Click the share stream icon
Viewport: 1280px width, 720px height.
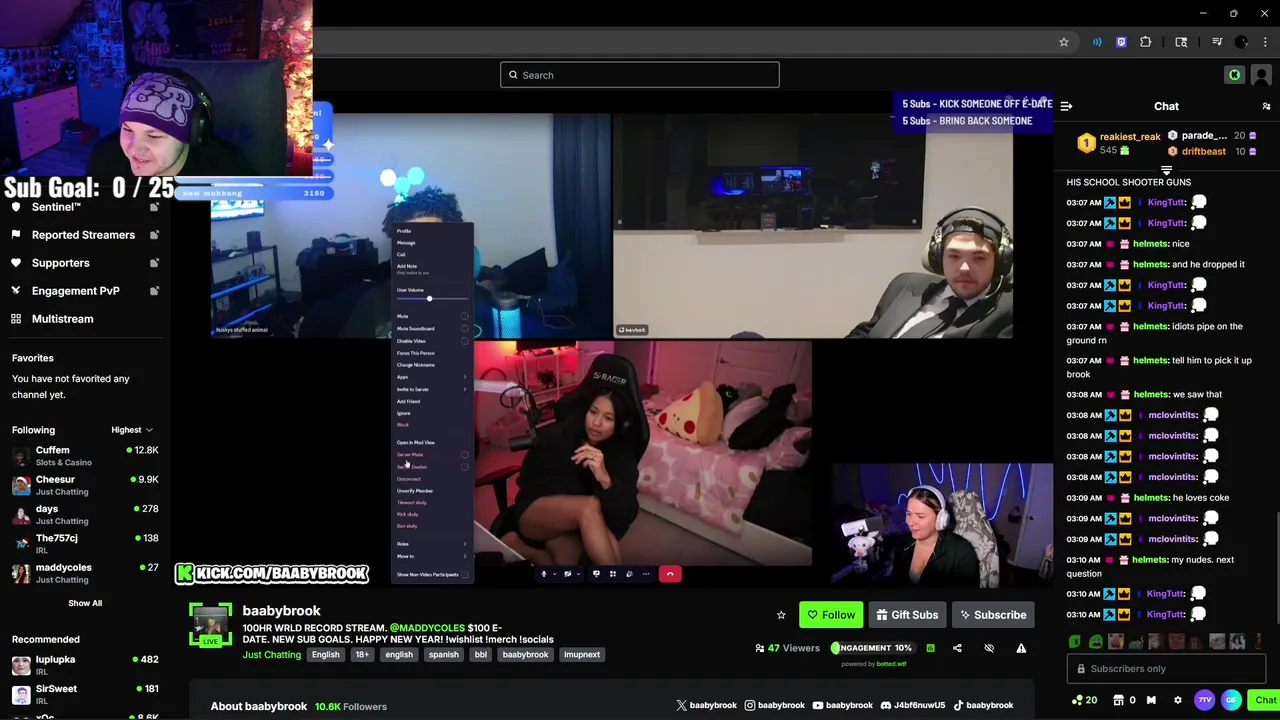coord(957,648)
